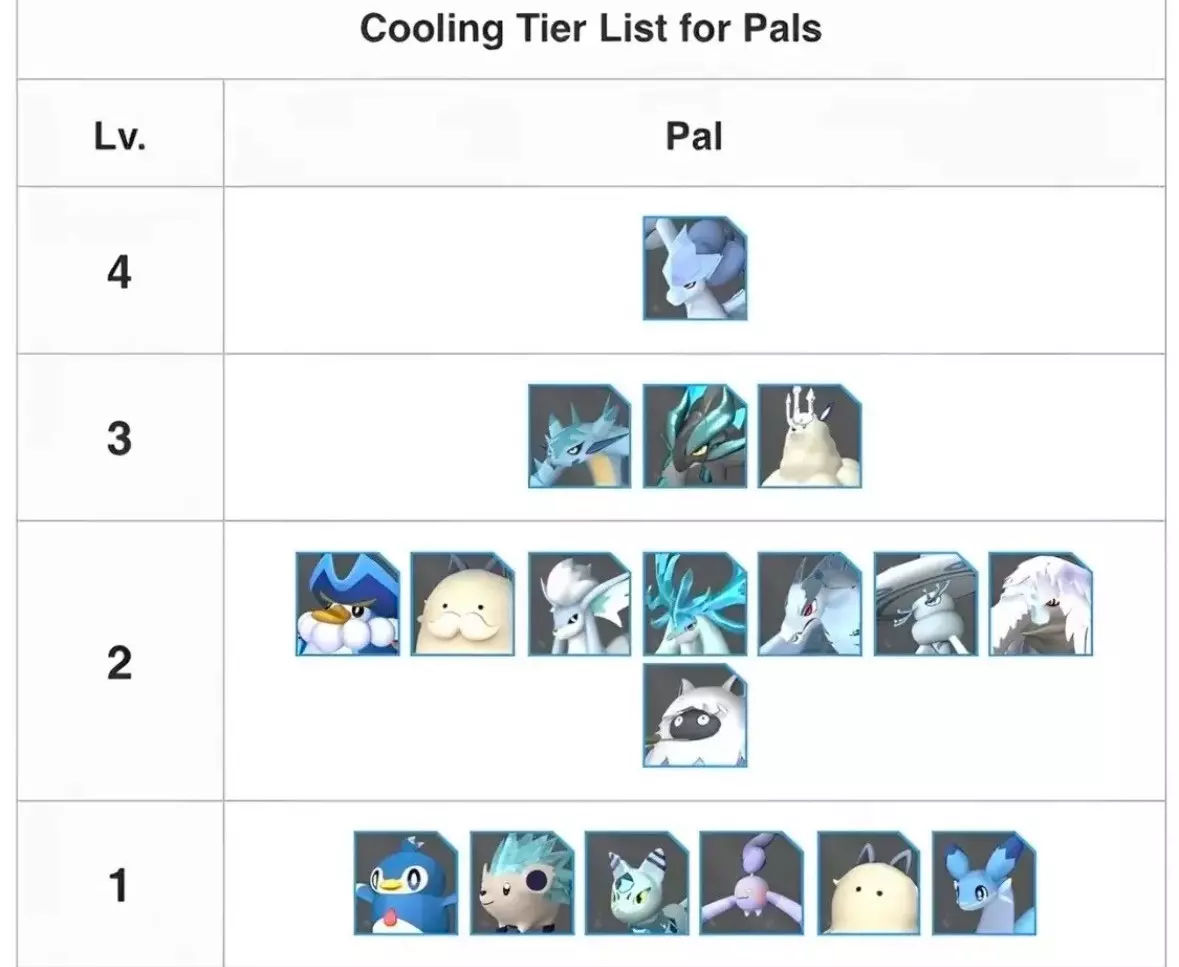Click the white fluffy dark-faced Sweepa icon

[694, 716]
